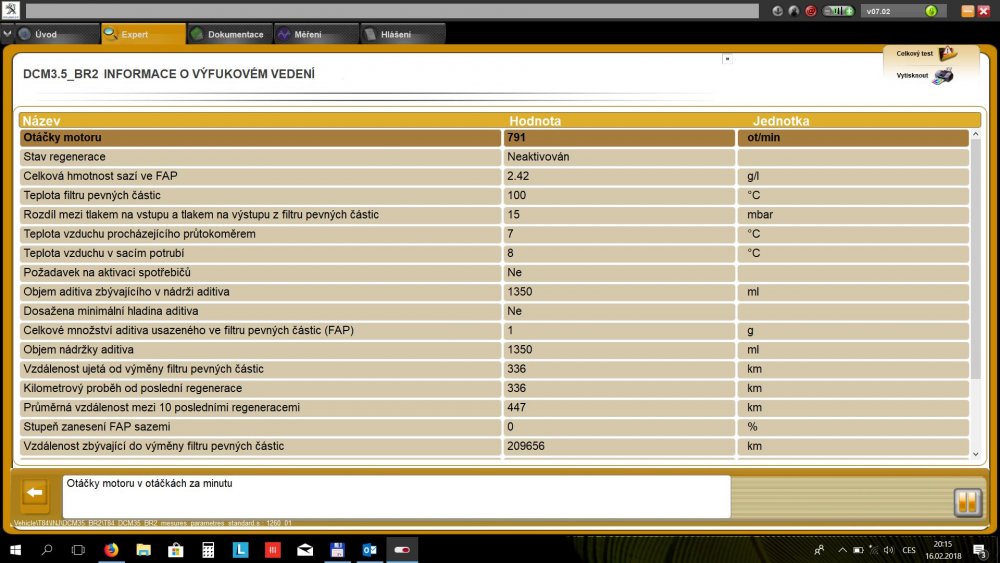Pause live measurement with the pause button
Viewport: 1000px width, 563px height.
tap(967, 502)
